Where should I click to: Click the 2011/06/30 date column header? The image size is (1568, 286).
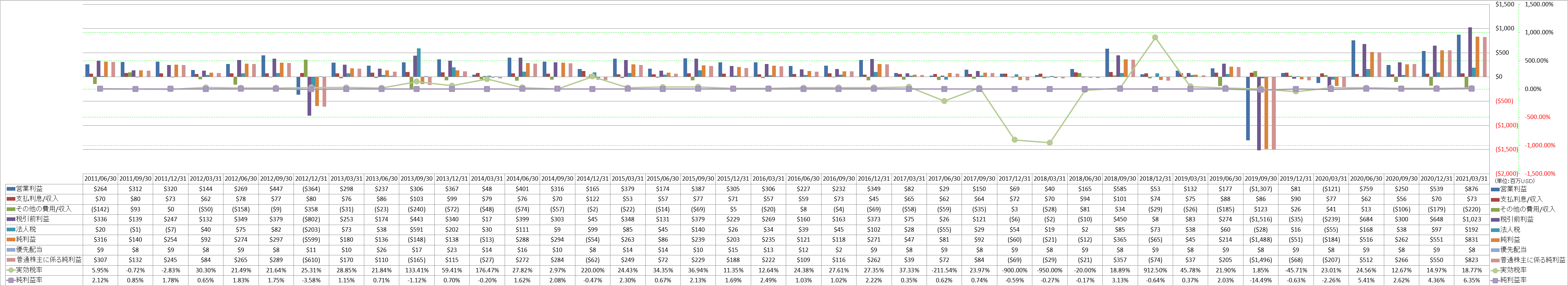100,179
